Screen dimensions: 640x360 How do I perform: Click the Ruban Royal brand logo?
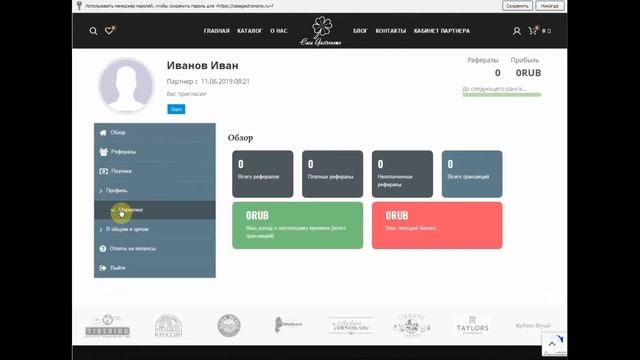click(x=533, y=326)
